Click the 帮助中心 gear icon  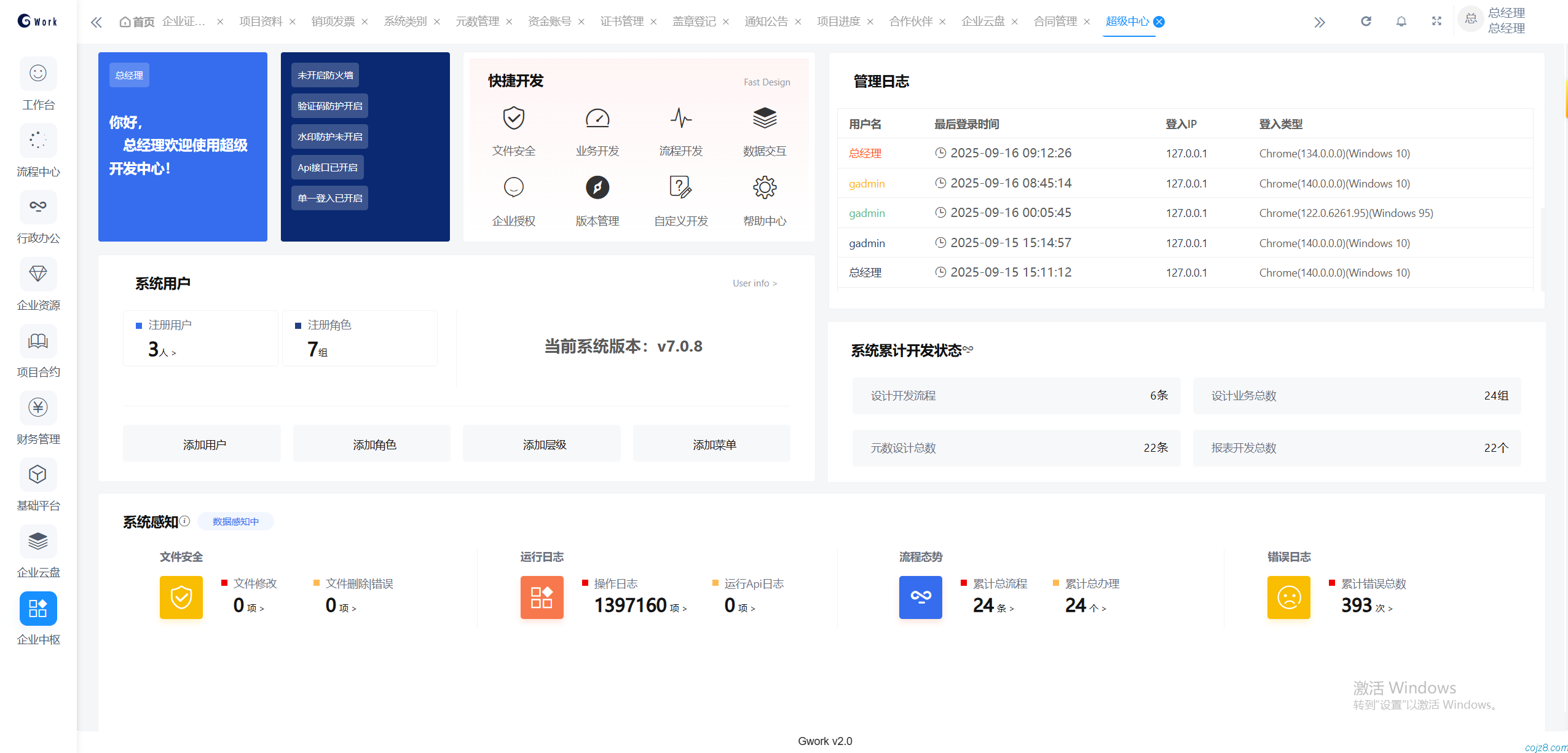(x=764, y=187)
